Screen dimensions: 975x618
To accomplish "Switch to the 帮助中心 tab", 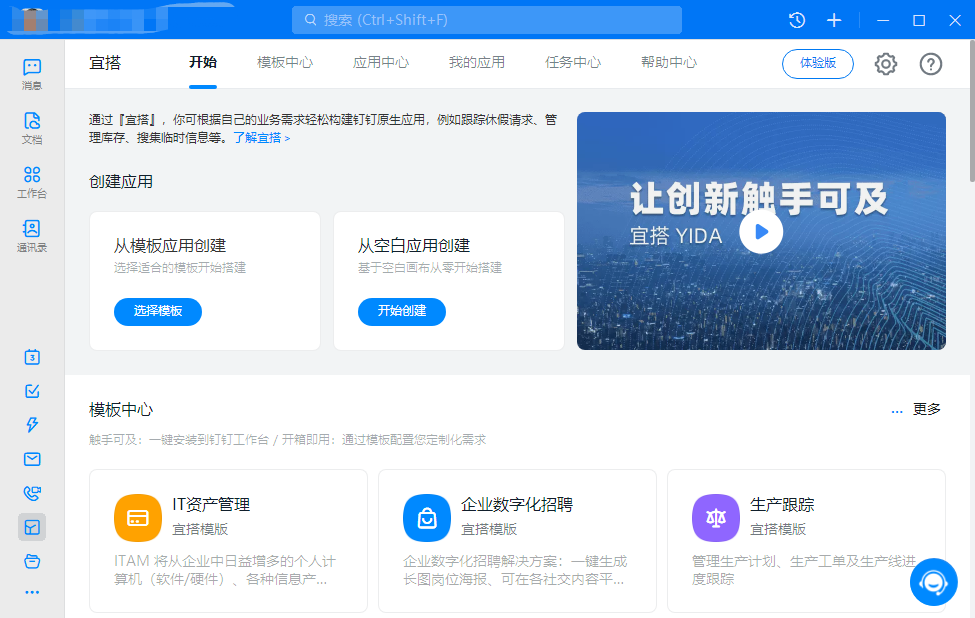I will (669, 62).
